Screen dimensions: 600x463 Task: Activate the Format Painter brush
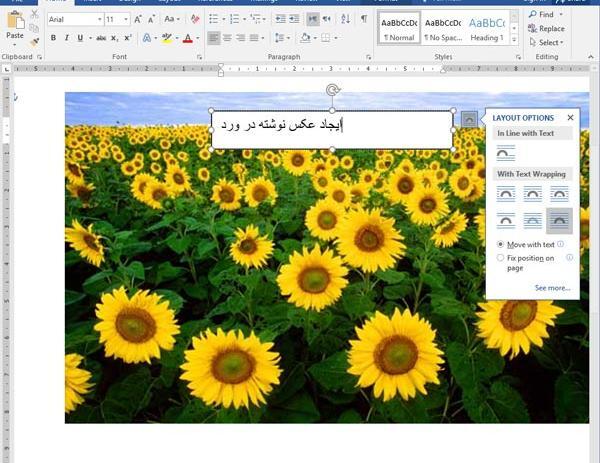tap(34, 42)
